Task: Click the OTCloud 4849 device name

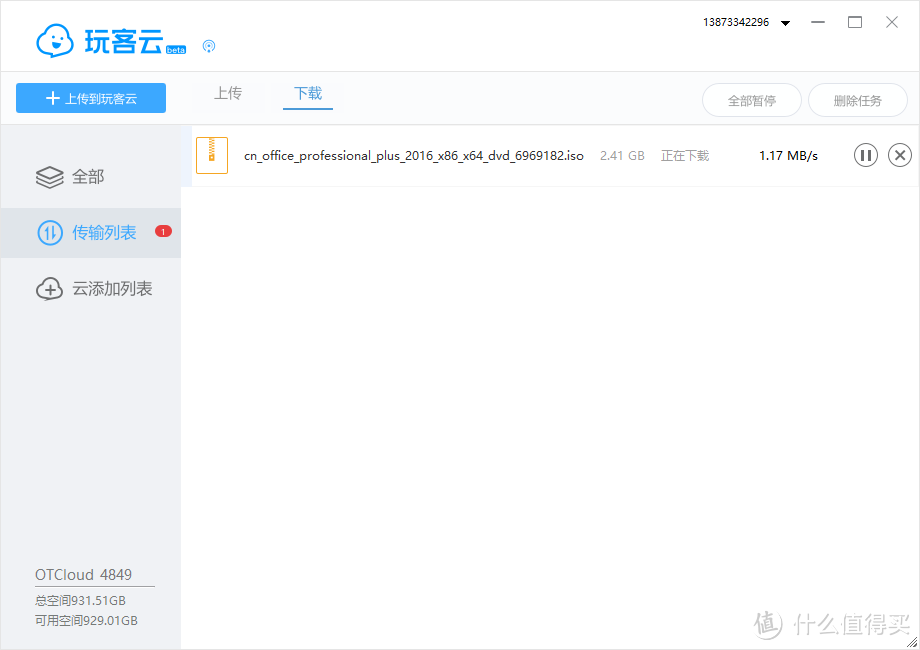Action: [x=83, y=574]
